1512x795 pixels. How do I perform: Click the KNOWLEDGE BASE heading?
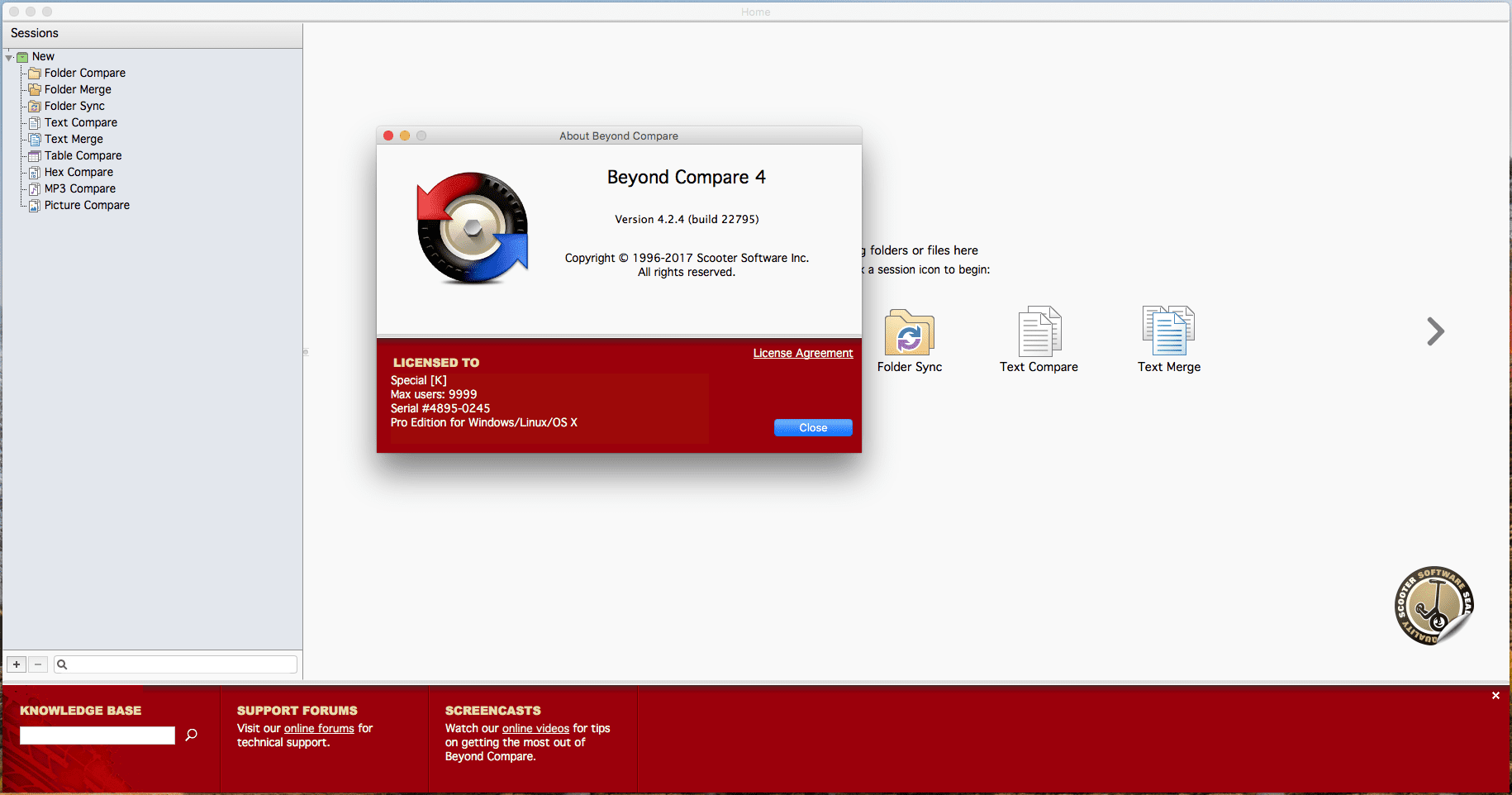tap(81, 711)
